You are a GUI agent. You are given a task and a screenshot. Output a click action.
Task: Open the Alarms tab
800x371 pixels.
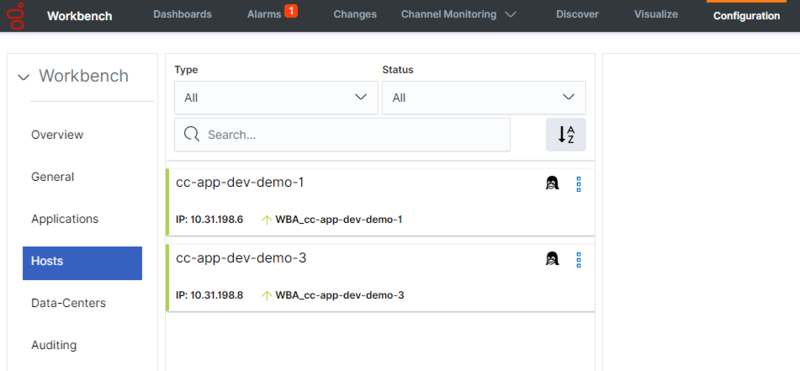pos(264,14)
